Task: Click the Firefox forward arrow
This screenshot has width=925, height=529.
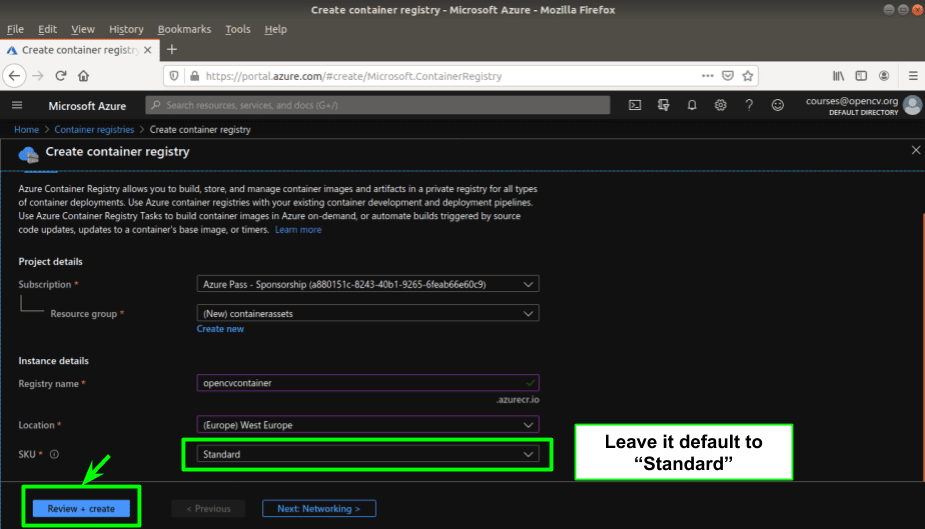Action: click(x=38, y=75)
